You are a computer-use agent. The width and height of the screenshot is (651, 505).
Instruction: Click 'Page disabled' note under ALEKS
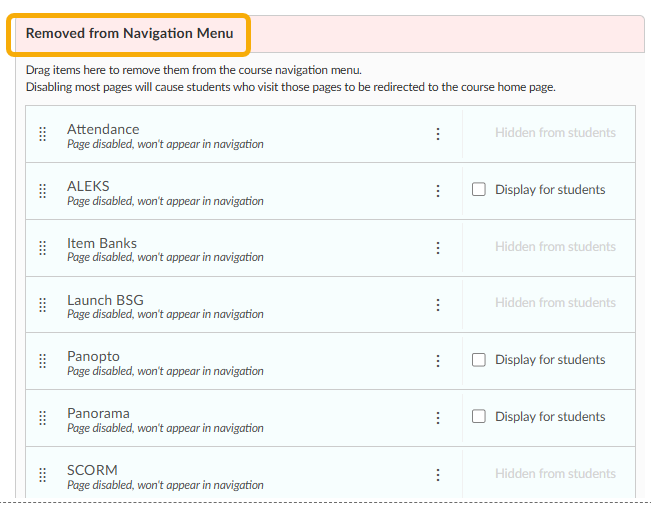click(165, 201)
